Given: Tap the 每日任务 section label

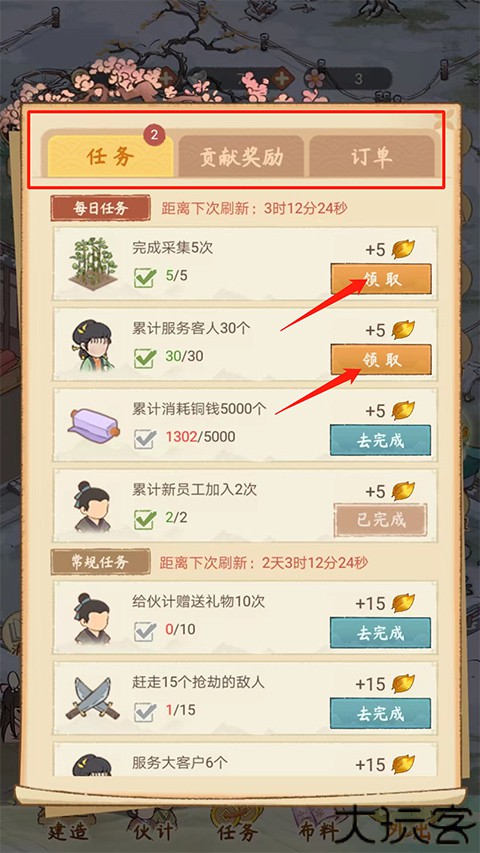Looking at the screenshot, I should (100, 208).
